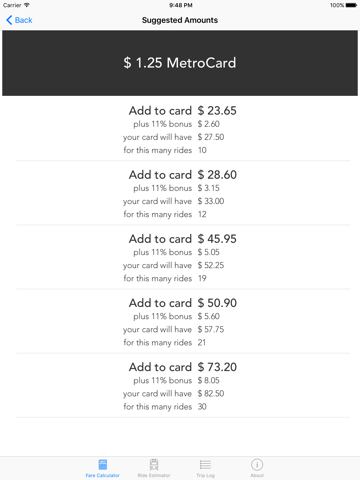Tap the 10 rides count row
Screen dimensions: 360x480
click(x=165, y=150)
